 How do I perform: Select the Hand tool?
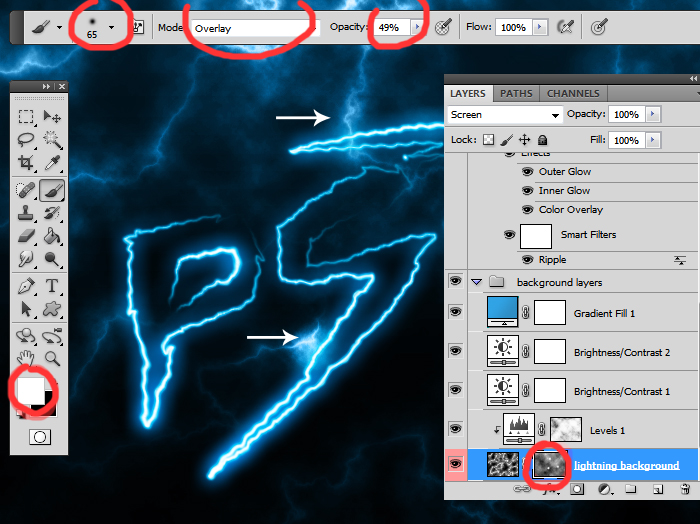click(x=26, y=358)
